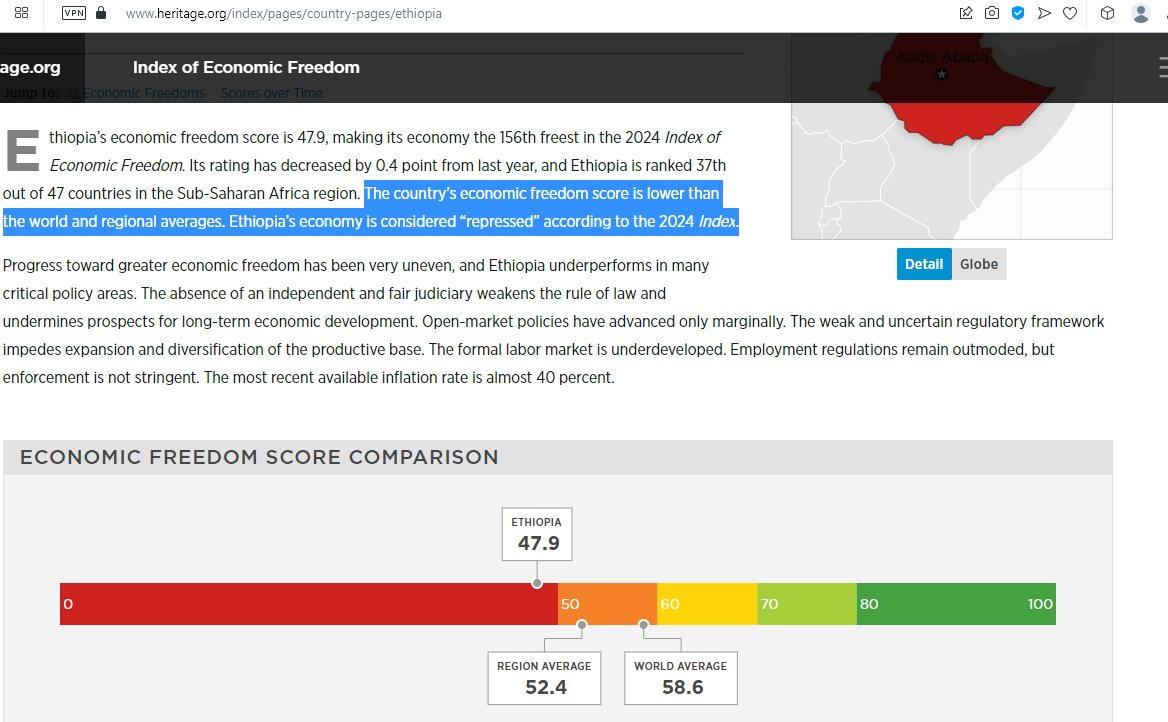Click Economic Freedom Score Comparison heading
Viewport: 1168px width, 722px height.
point(259,457)
